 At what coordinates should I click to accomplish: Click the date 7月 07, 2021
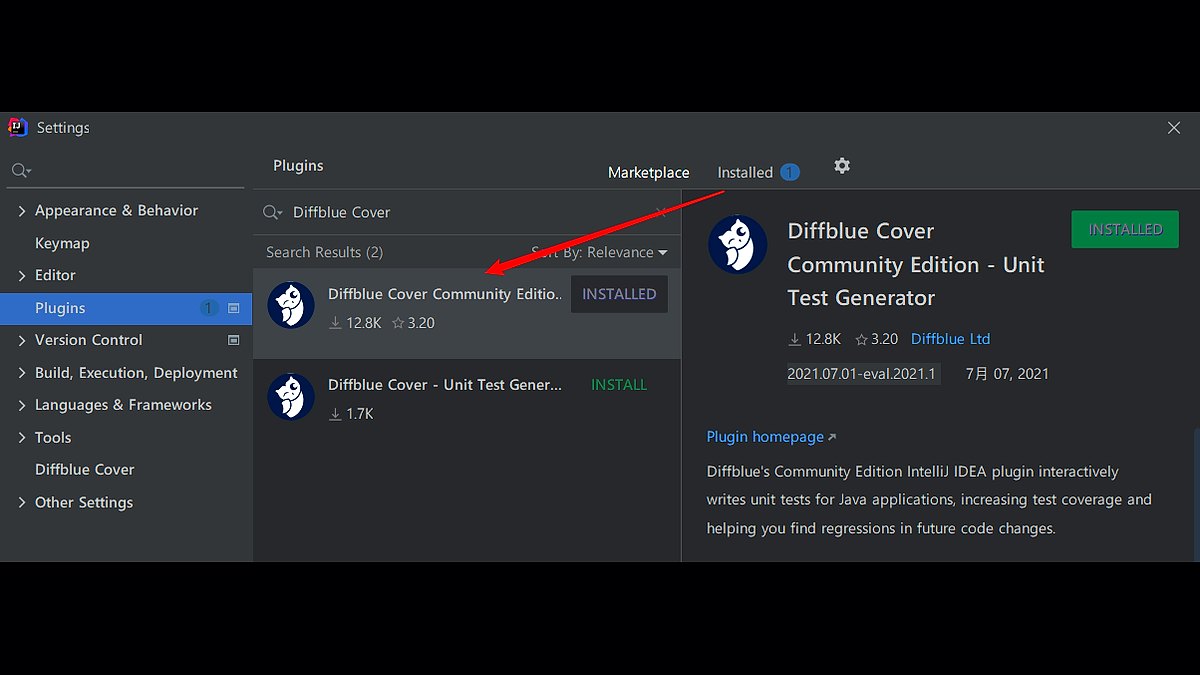pos(1007,374)
